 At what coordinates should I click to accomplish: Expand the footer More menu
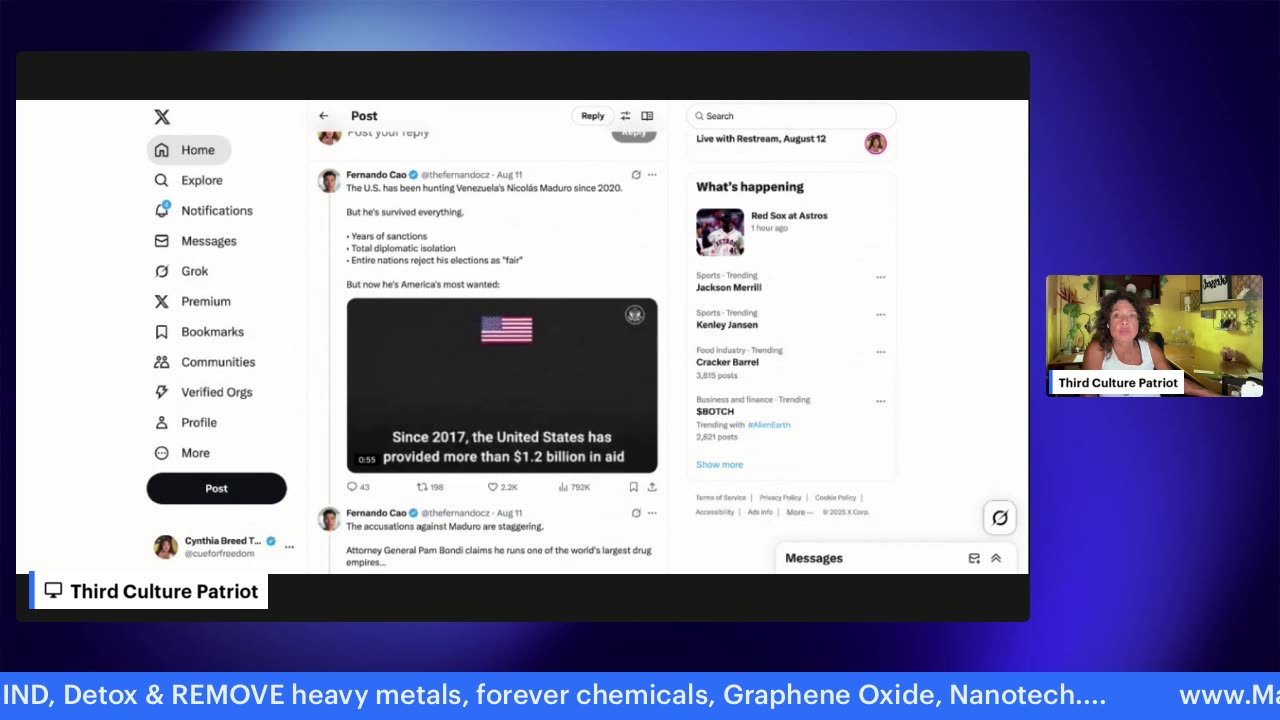tap(799, 512)
